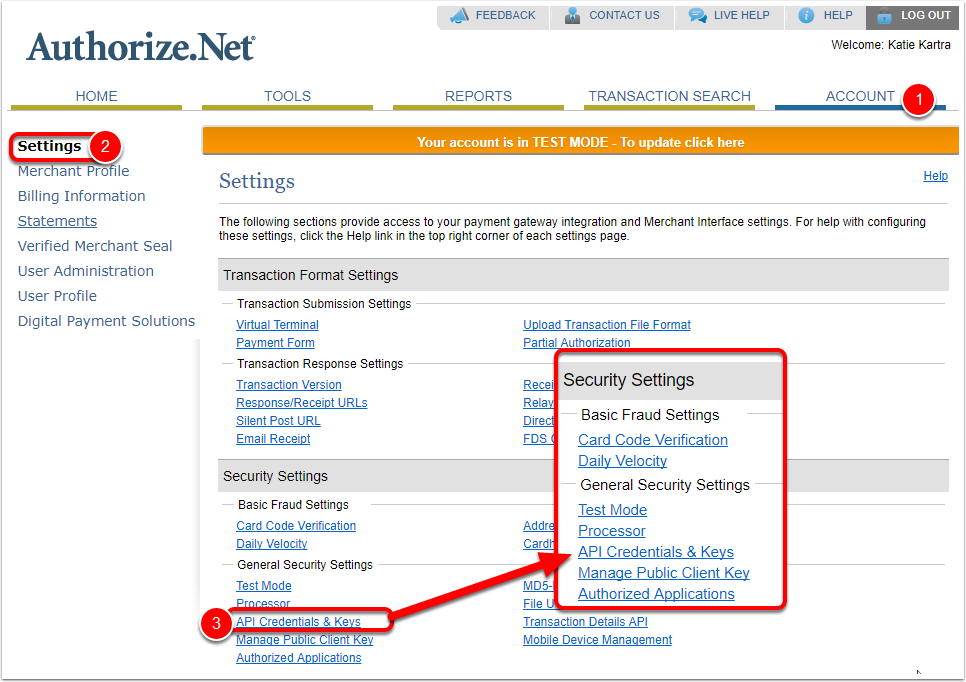Open User Profile in the sidebar
Screen dimensions: 966x682
pos(57,296)
